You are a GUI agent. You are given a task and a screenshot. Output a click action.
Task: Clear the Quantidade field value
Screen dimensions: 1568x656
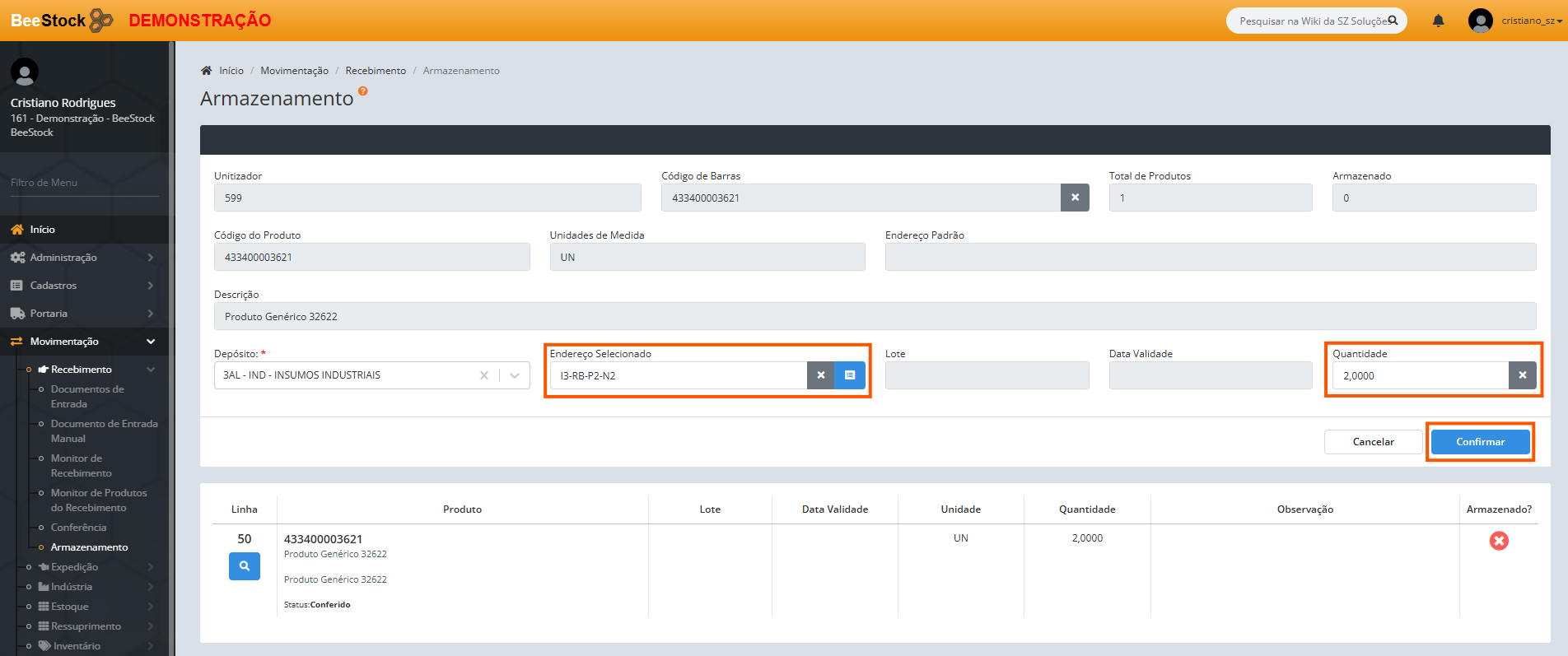click(1522, 375)
